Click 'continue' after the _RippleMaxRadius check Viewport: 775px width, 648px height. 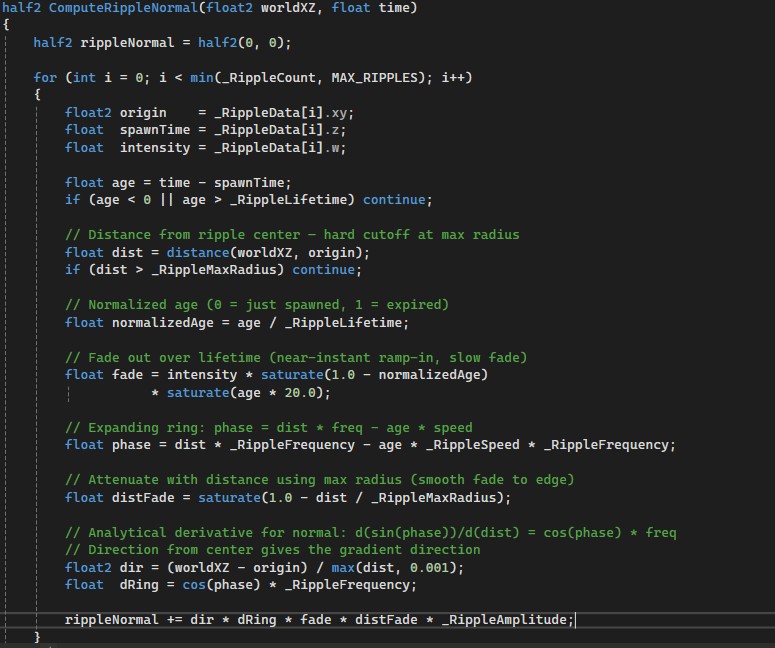point(323,270)
